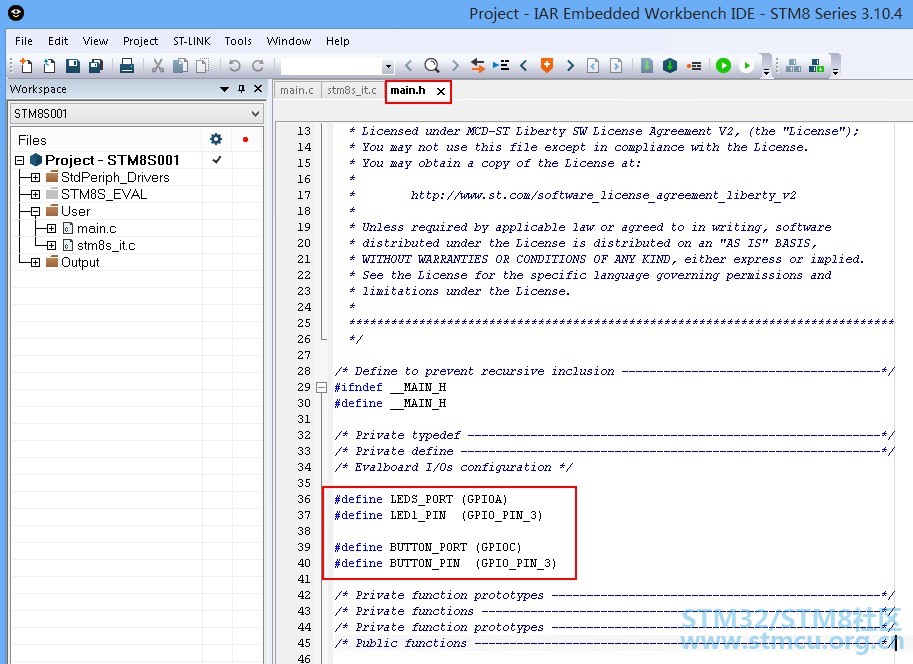Click the Undo arrow icon

[x=234, y=65]
